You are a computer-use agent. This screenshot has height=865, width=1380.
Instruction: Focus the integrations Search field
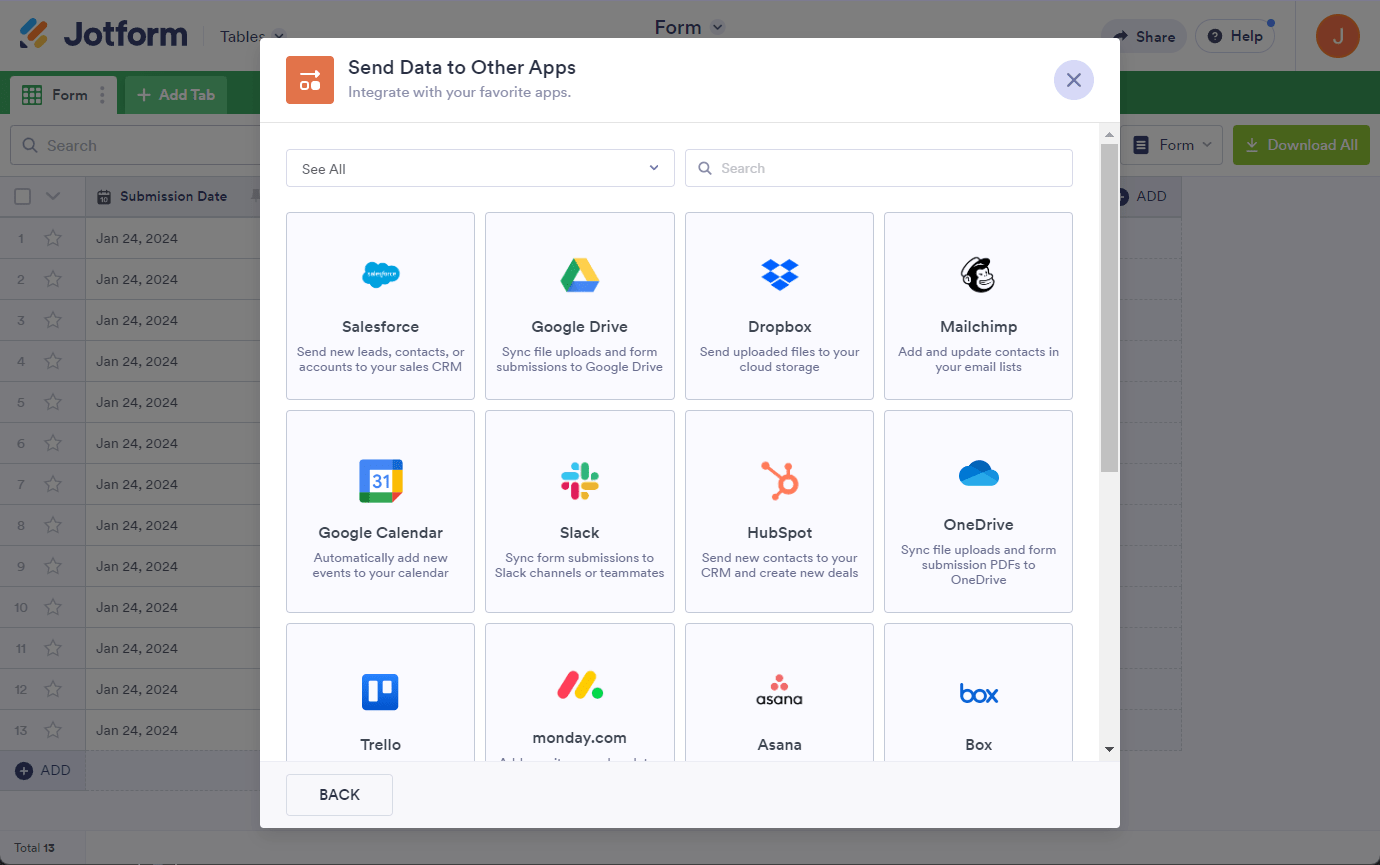(879, 168)
